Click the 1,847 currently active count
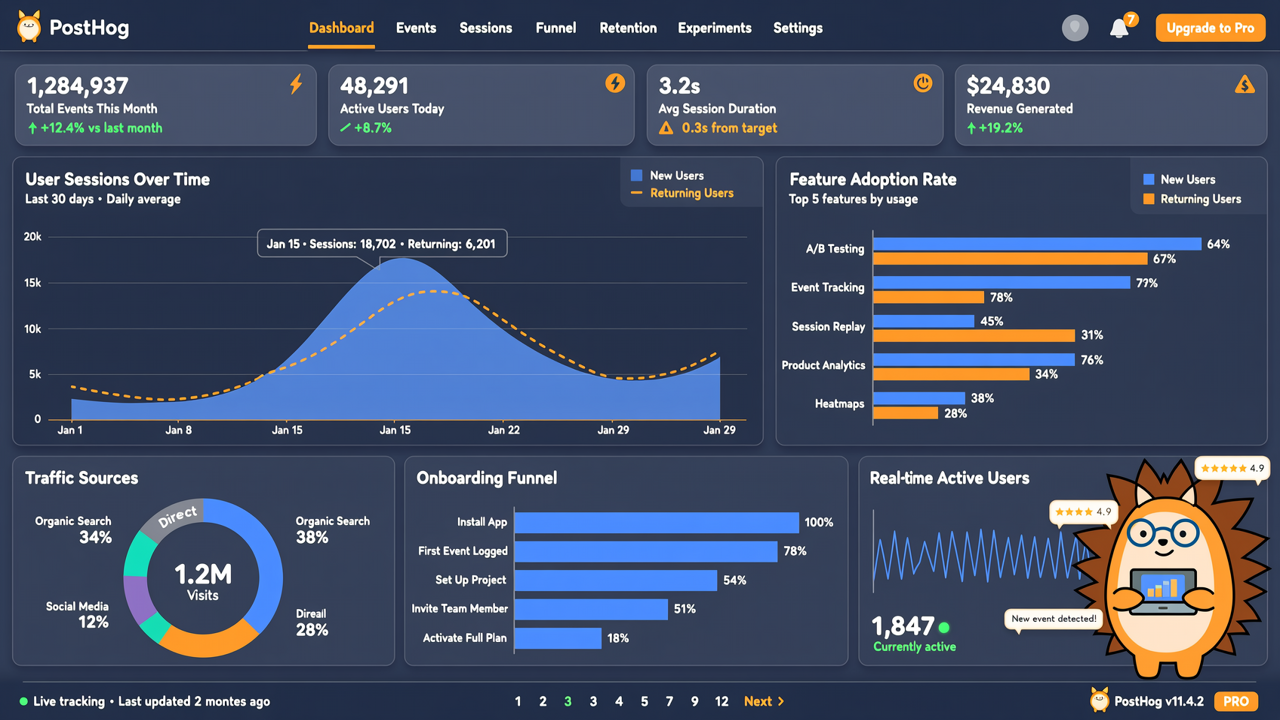The height and width of the screenshot is (720, 1280). coord(903,627)
